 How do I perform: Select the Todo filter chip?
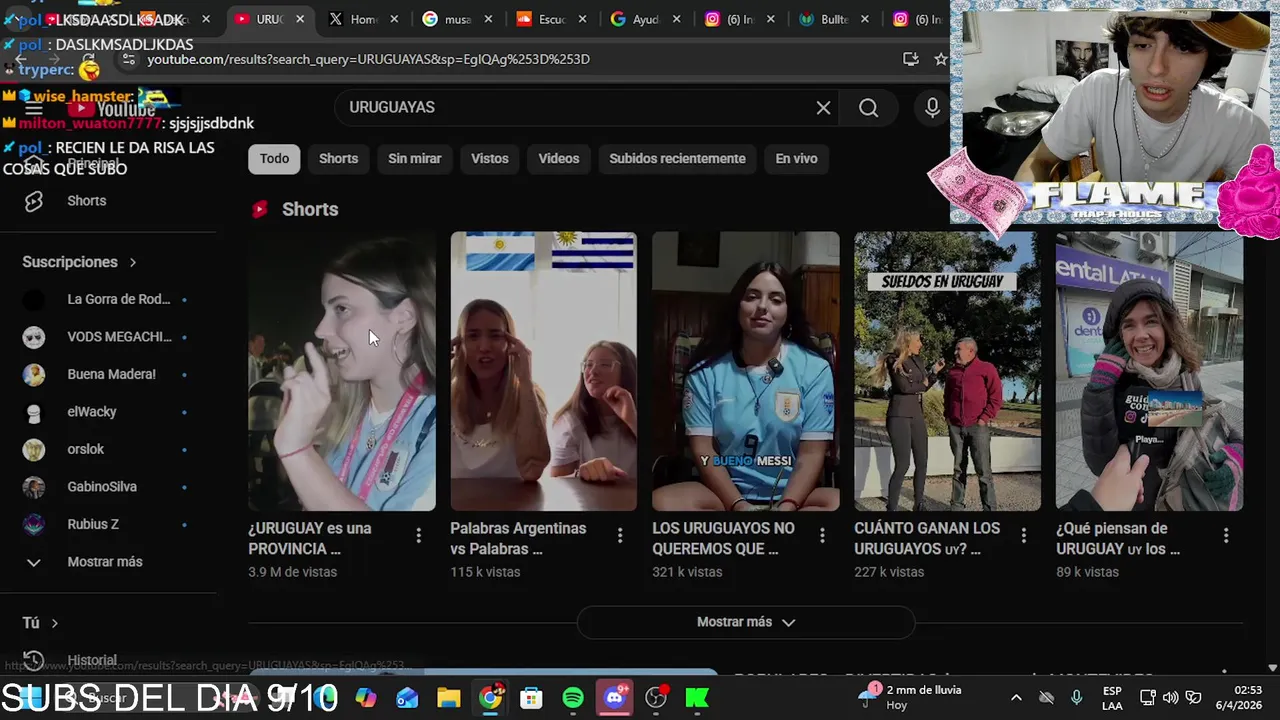click(274, 158)
